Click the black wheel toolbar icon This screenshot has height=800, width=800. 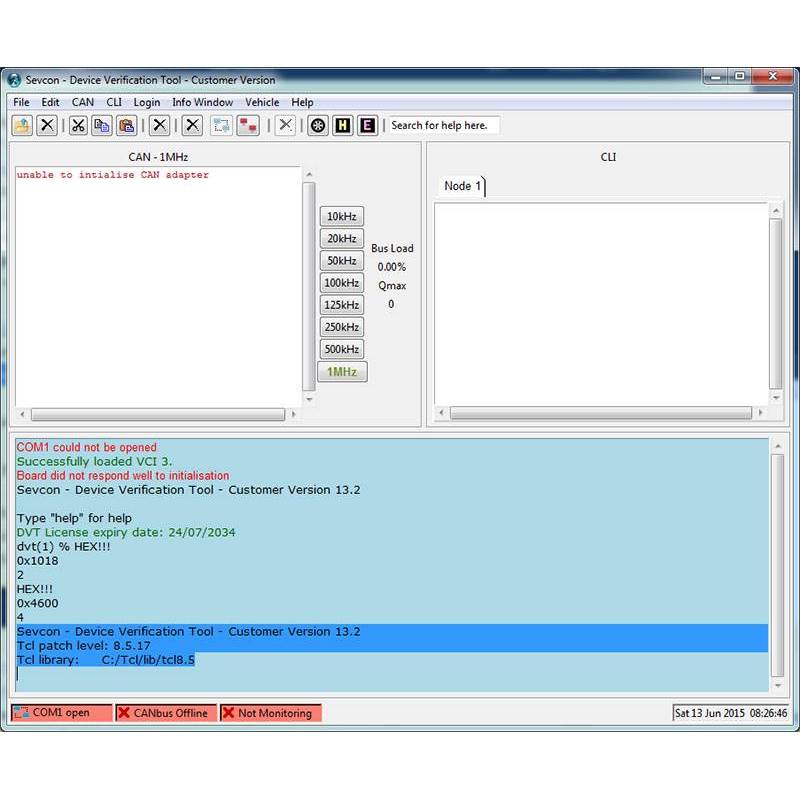[318, 125]
